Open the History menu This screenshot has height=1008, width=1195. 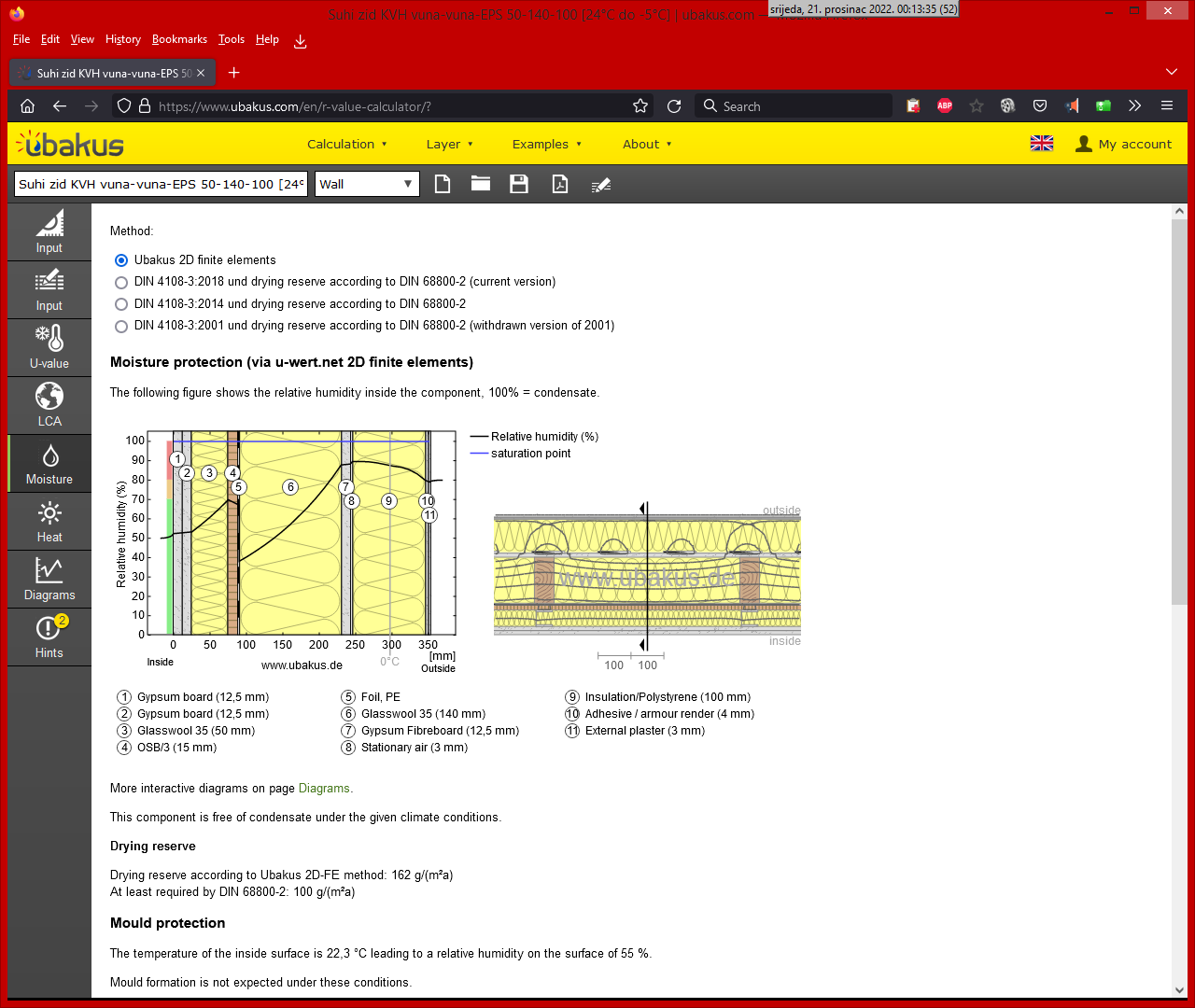pos(123,39)
